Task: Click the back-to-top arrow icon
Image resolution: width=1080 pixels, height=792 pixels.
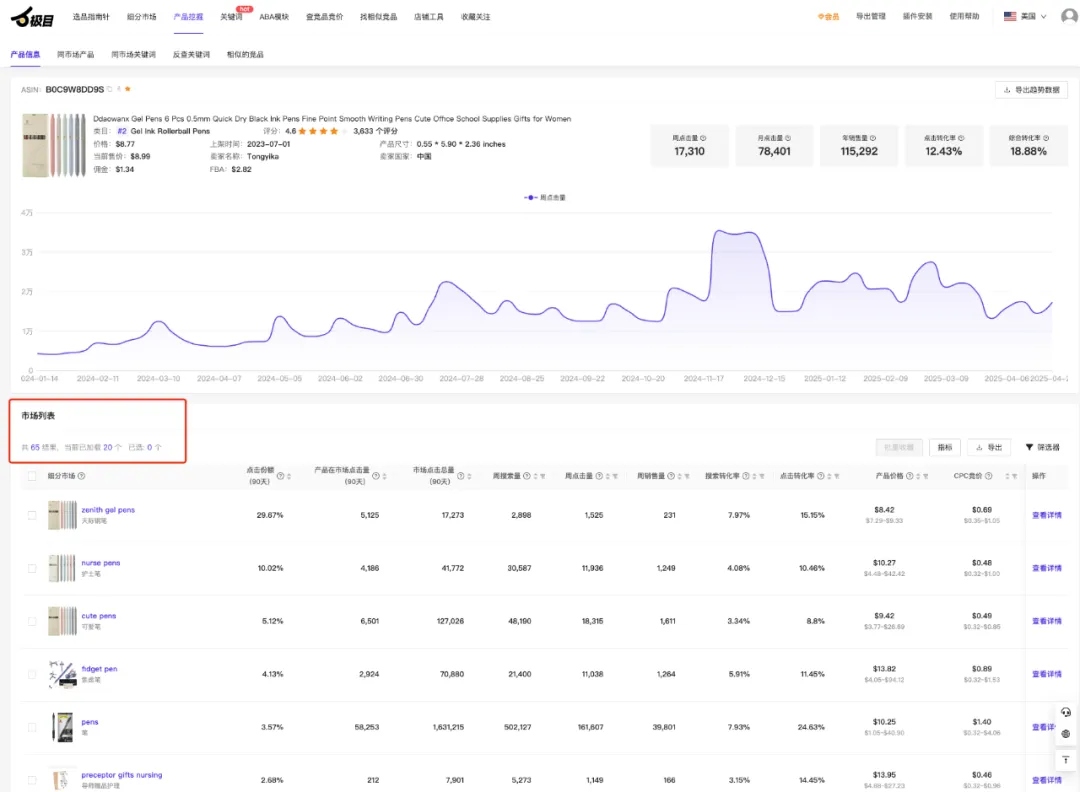Action: pos(1066,760)
